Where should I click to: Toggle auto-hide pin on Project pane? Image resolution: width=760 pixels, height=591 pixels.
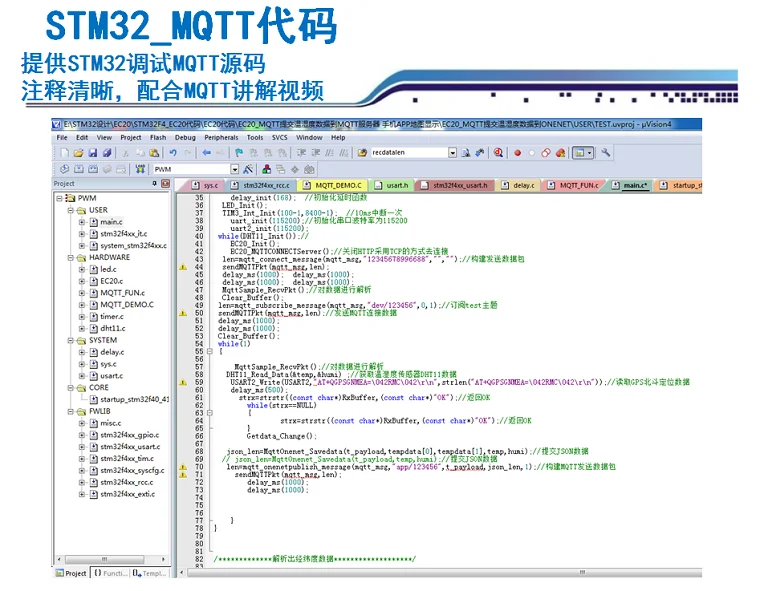pos(155,183)
